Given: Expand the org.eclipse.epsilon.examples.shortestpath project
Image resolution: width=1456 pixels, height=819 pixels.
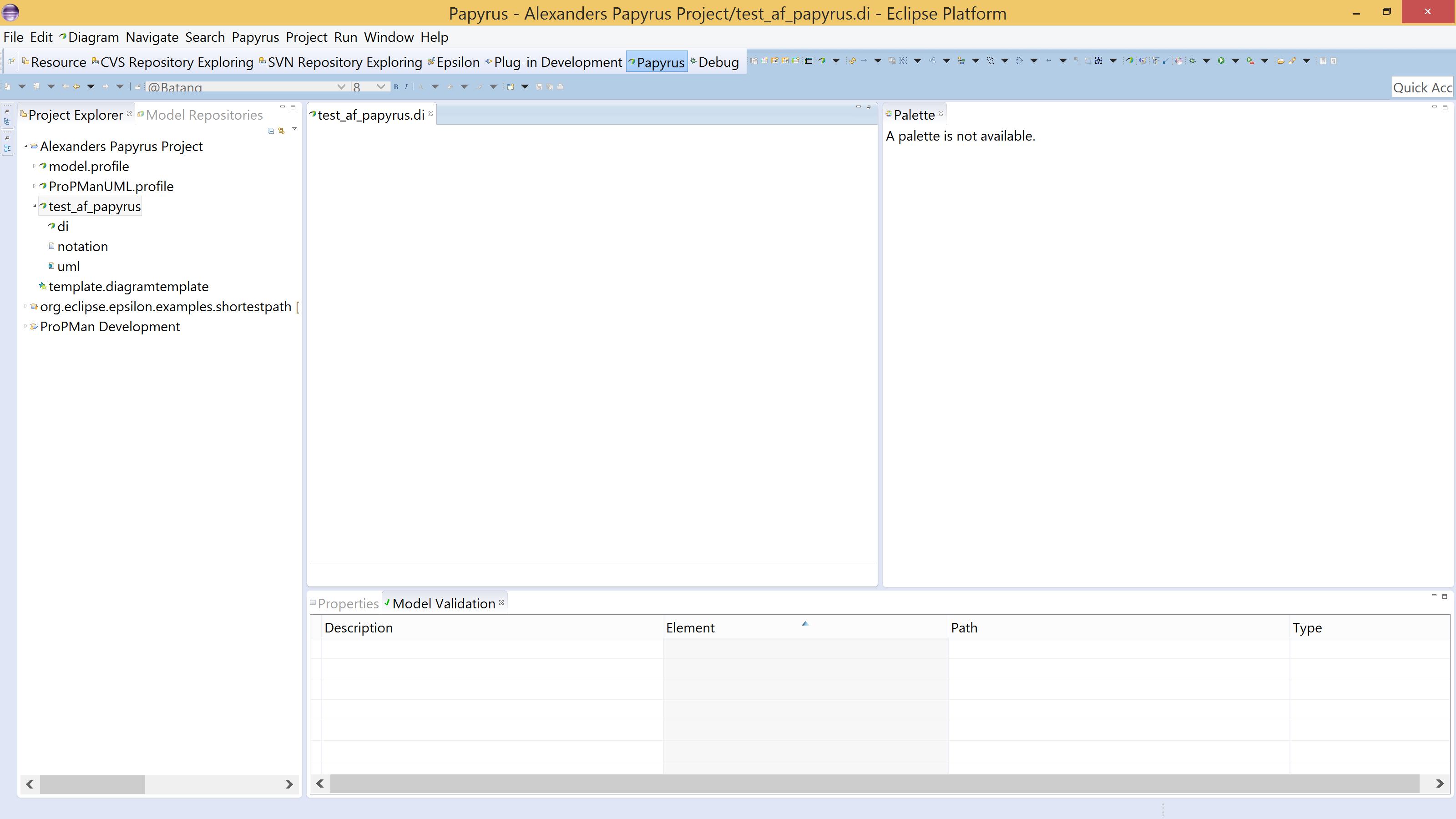Looking at the screenshot, I should [x=25, y=306].
